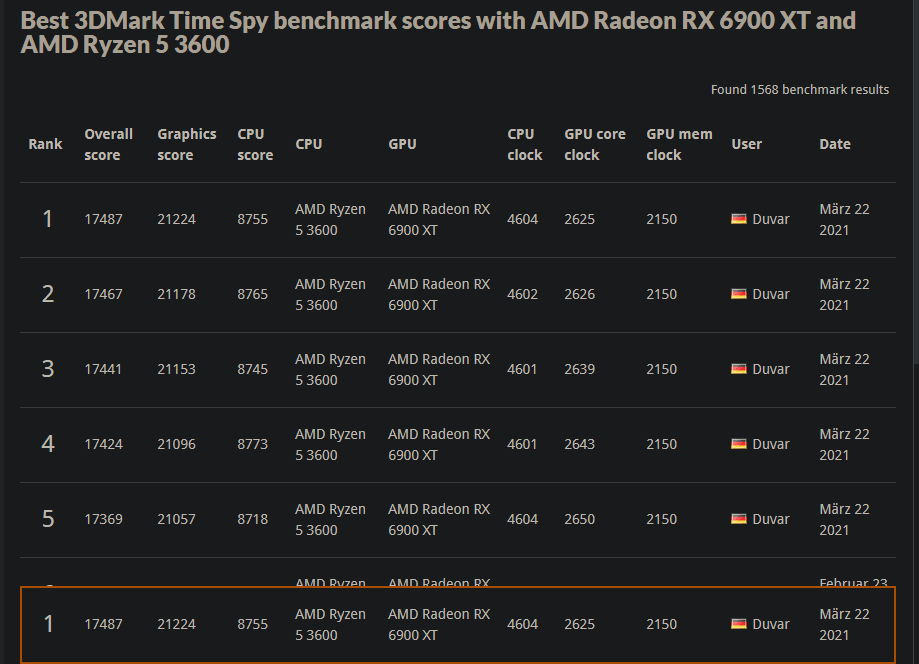Viewport: 919px width, 664px height.
Task: Click the German flag in rank 4 row
Action: (738, 444)
